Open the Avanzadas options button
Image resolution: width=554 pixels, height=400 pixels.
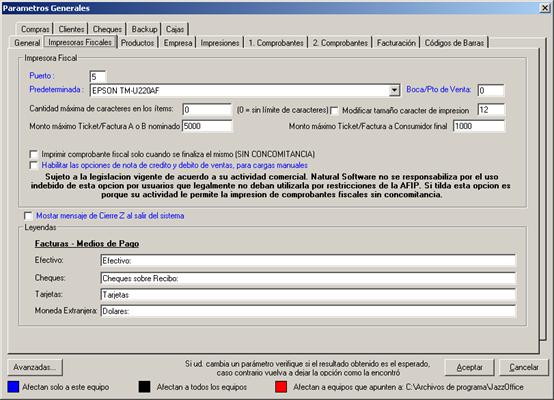click(x=35, y=367)
